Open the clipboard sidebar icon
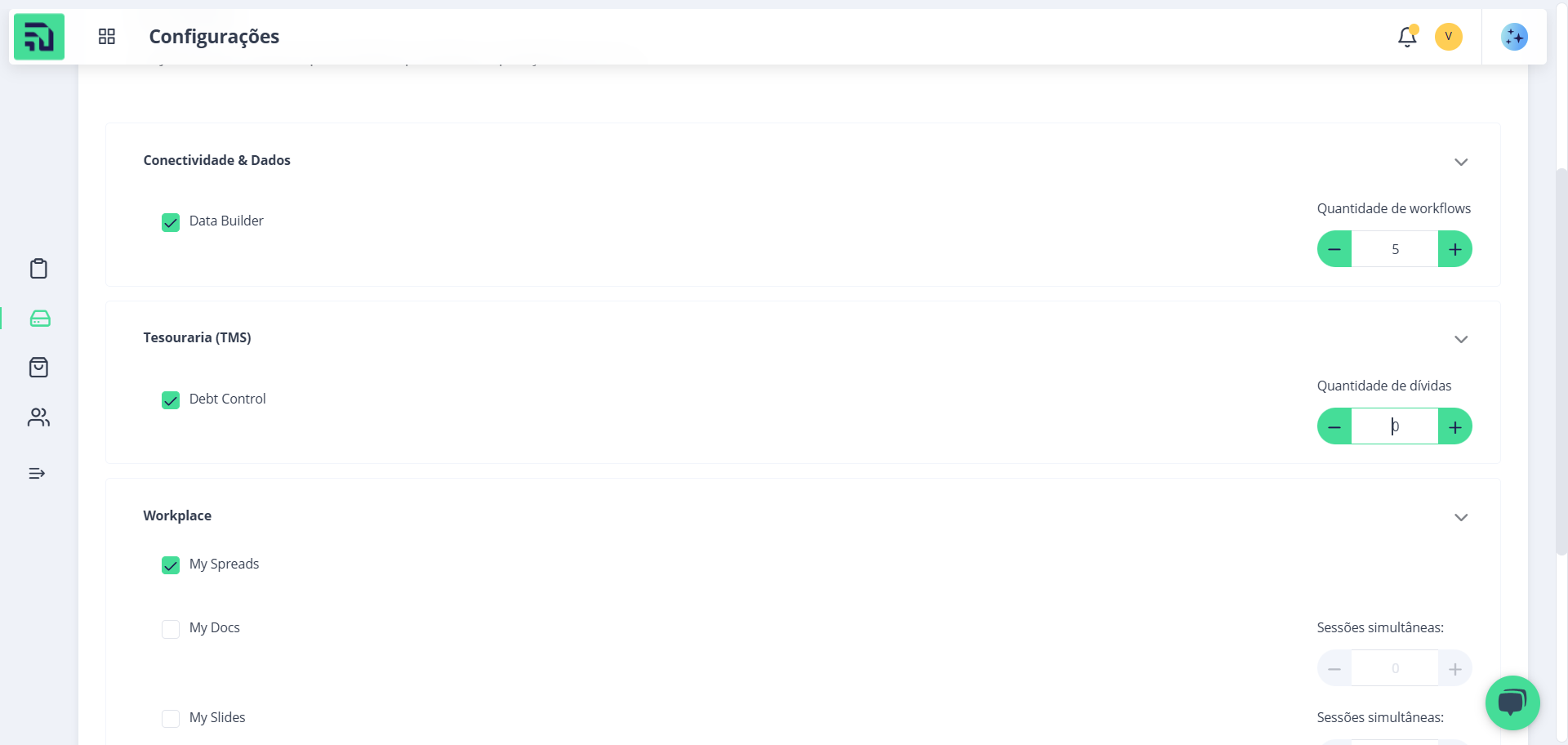Image resolution: width=1568 pixels, height=745 pixels. coord(38,269)
